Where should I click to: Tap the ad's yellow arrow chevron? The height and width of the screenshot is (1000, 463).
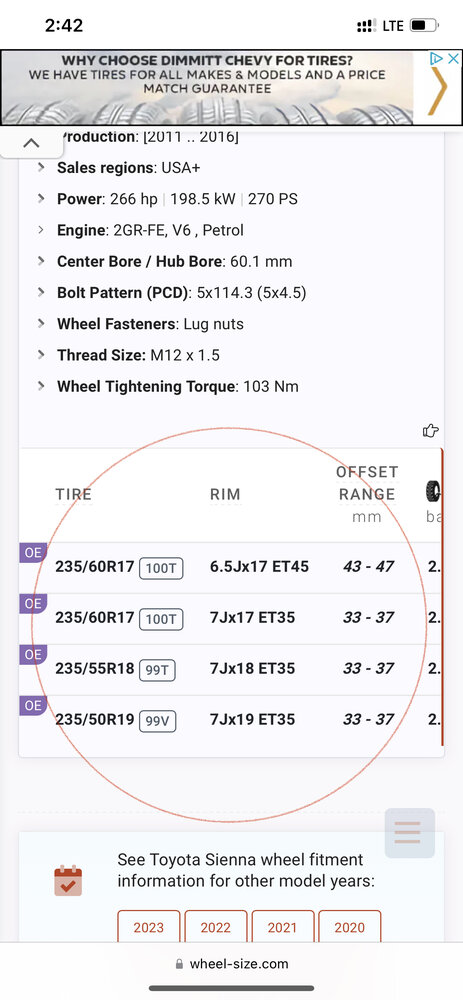(x=437, y=91)
